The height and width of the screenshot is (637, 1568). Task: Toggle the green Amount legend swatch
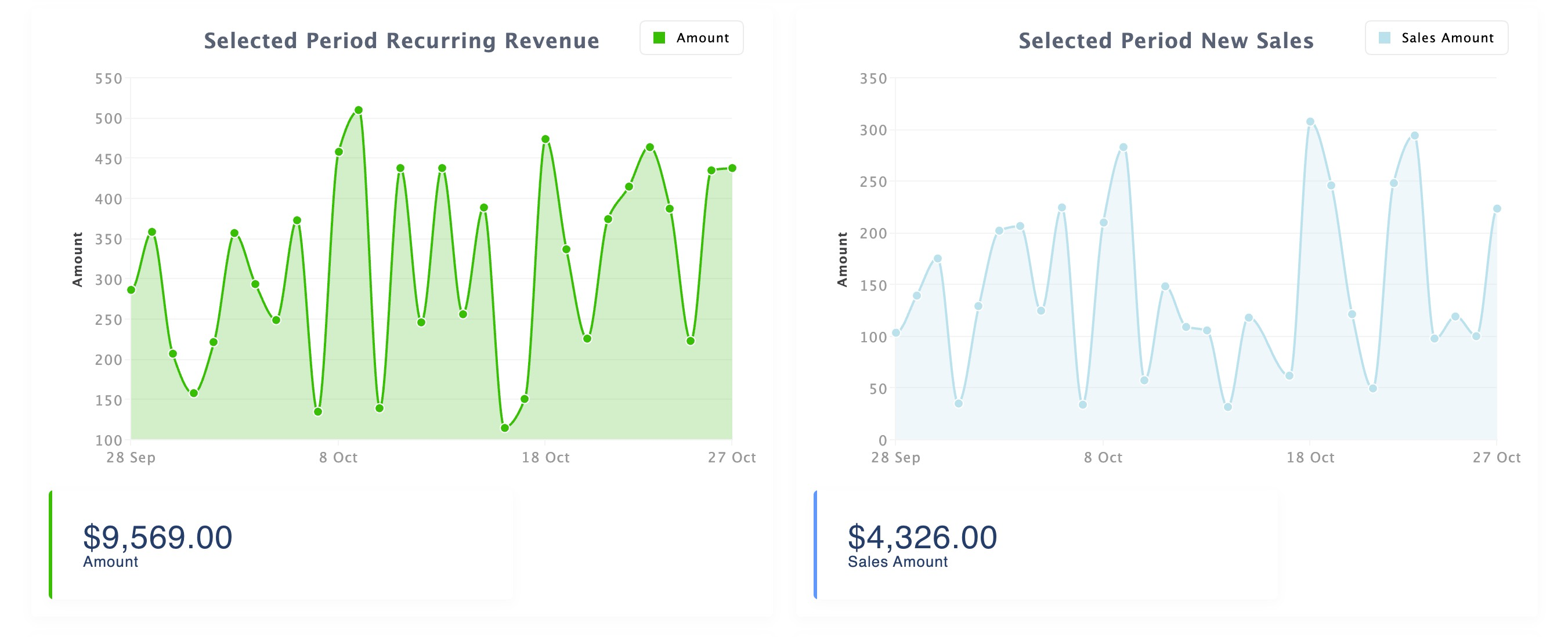[659, 38]
